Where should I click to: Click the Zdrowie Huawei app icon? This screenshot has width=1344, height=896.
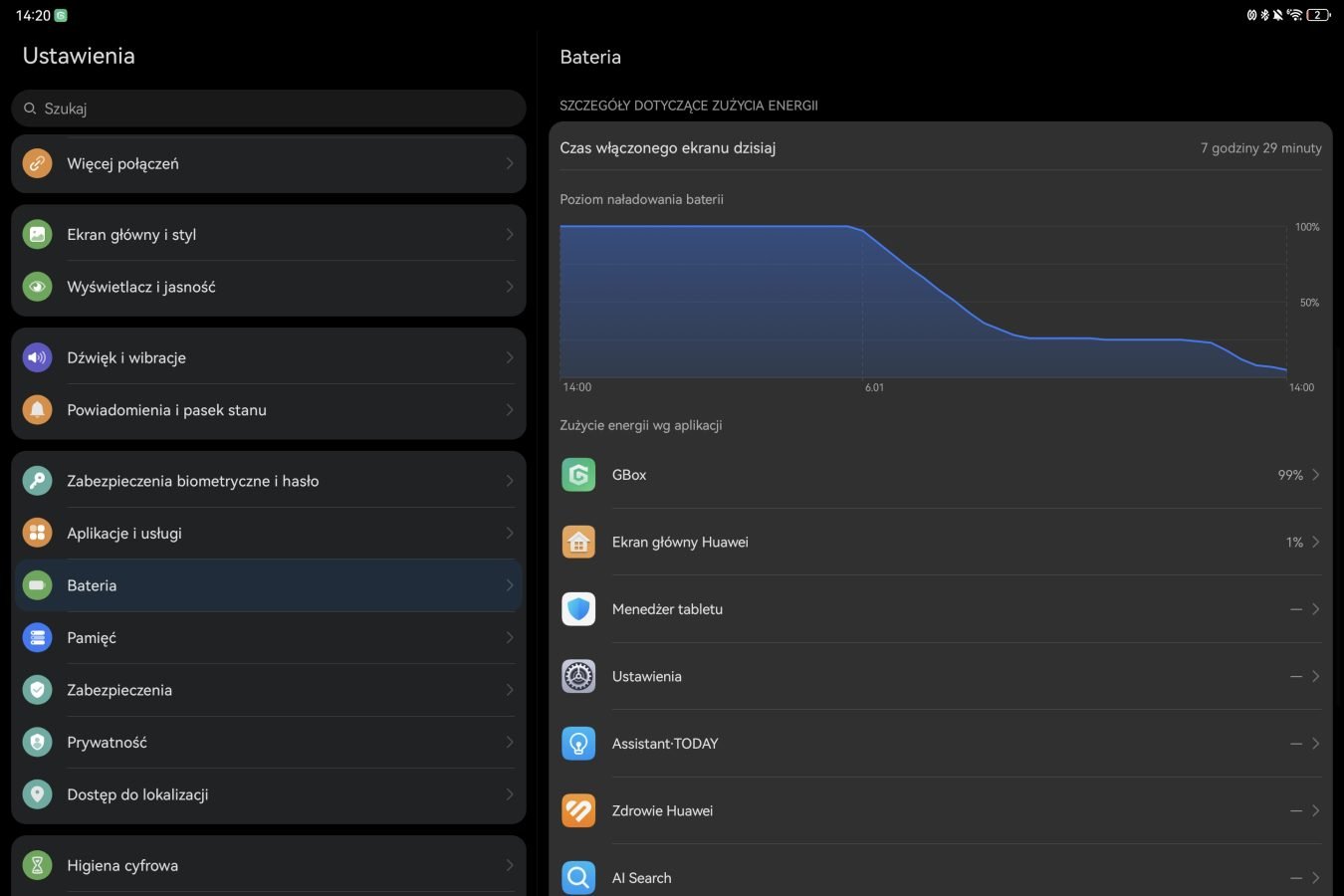pyautogui.click(x=578, y=810)
